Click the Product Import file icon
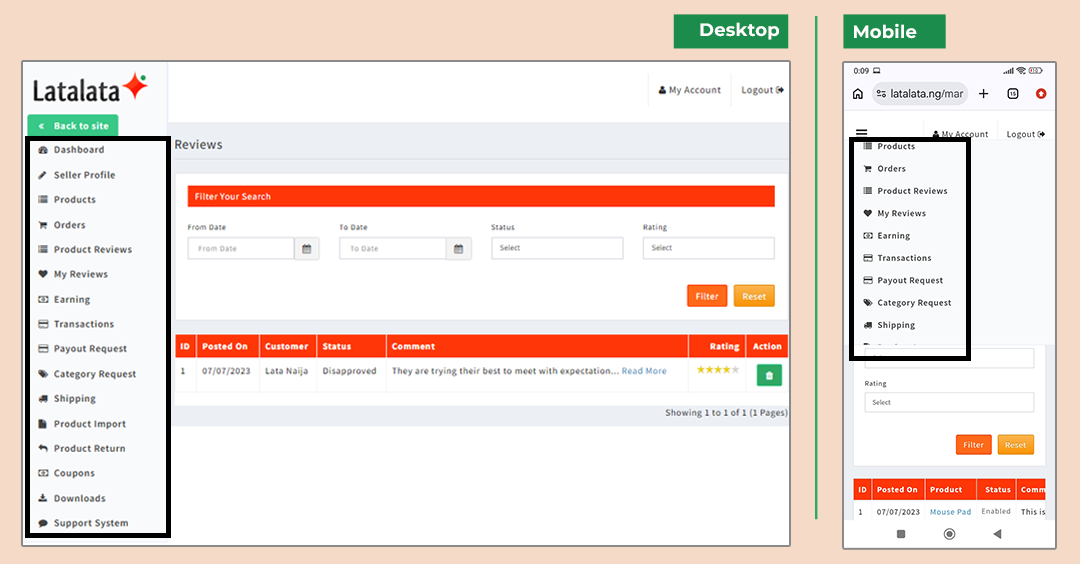 43,424
